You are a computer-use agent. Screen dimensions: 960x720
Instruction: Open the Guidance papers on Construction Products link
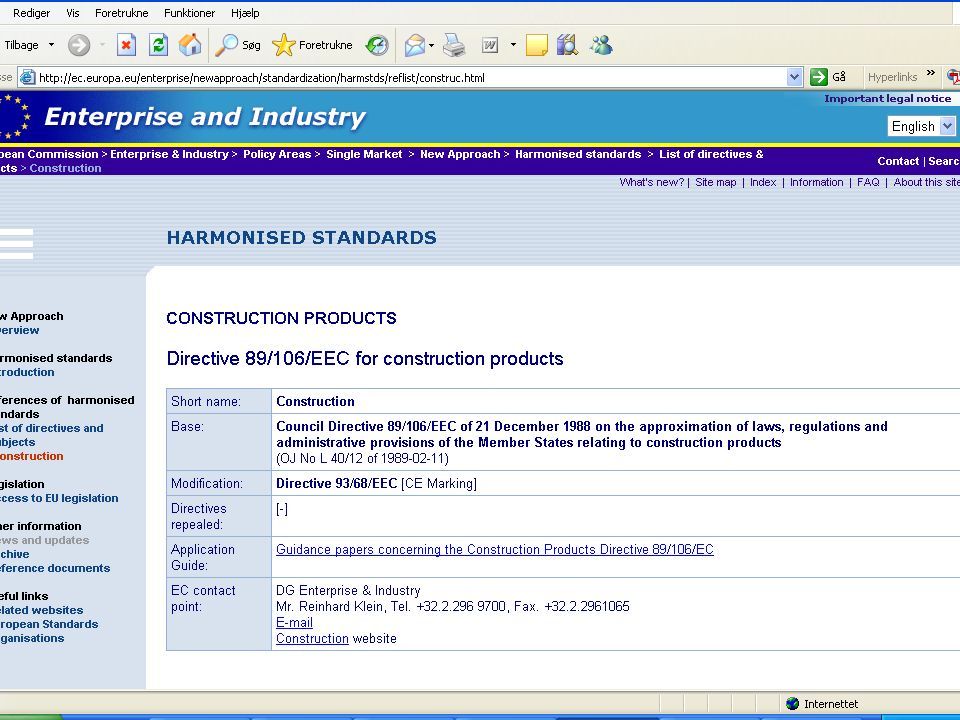495,549
